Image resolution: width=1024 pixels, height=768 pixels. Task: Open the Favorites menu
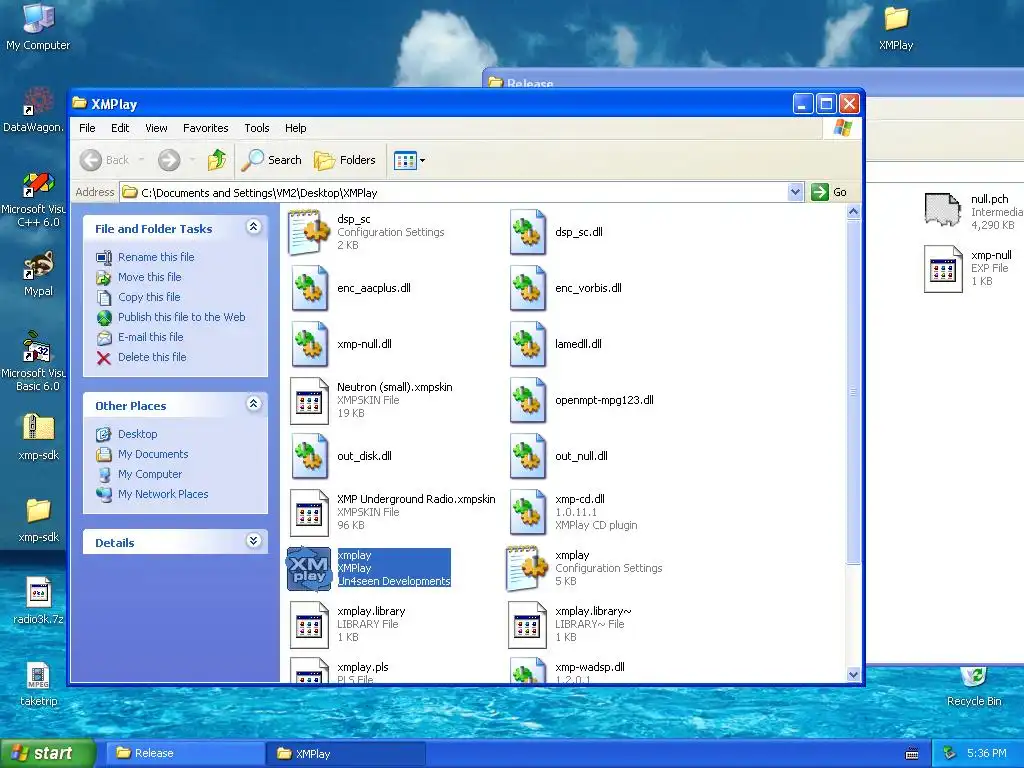(206, 128)
